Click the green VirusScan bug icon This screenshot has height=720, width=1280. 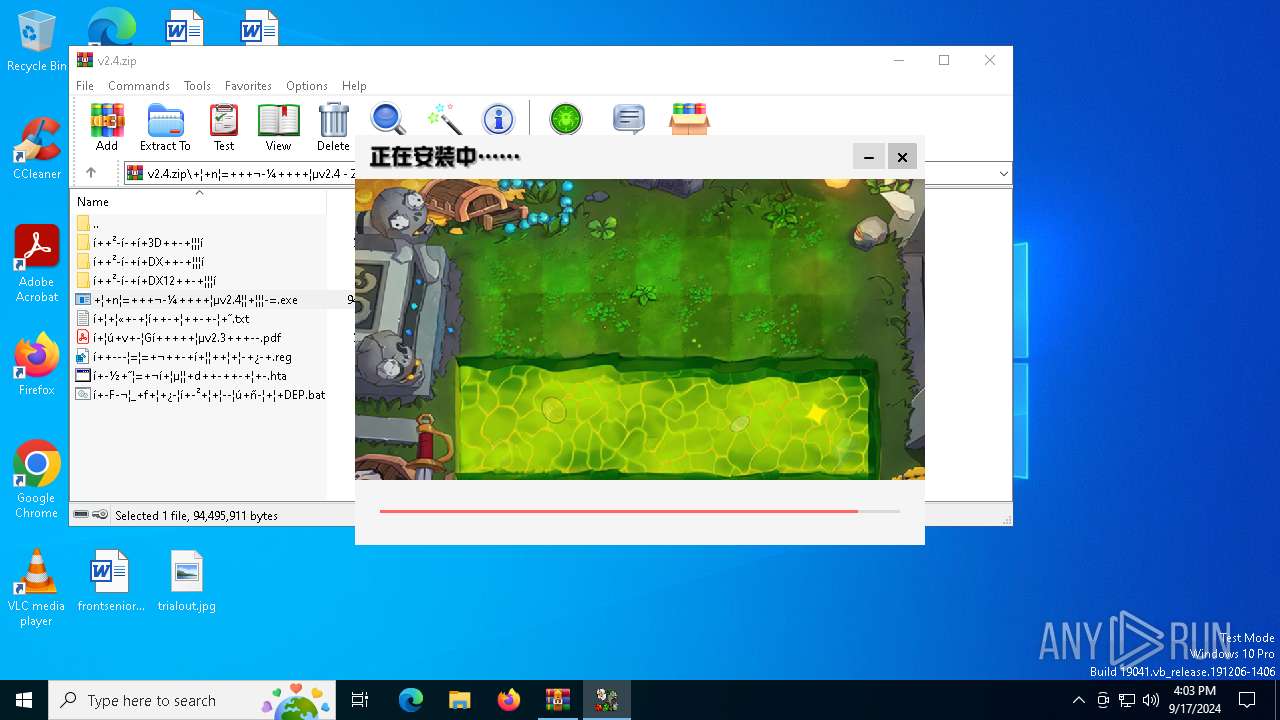point(566,119)
